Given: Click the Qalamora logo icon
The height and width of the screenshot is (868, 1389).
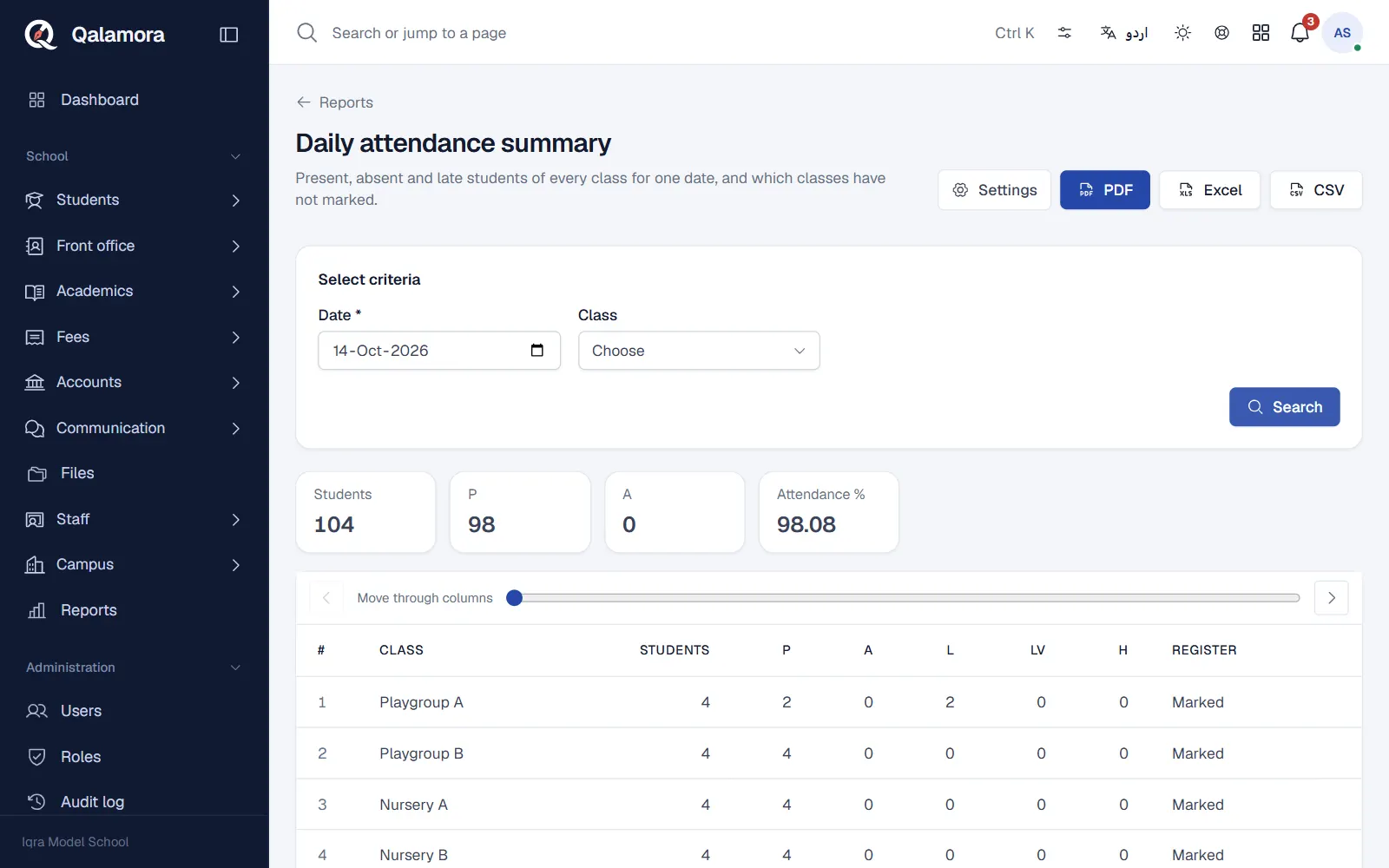Looking at the screenshot, I should click(x=40, y=35).
